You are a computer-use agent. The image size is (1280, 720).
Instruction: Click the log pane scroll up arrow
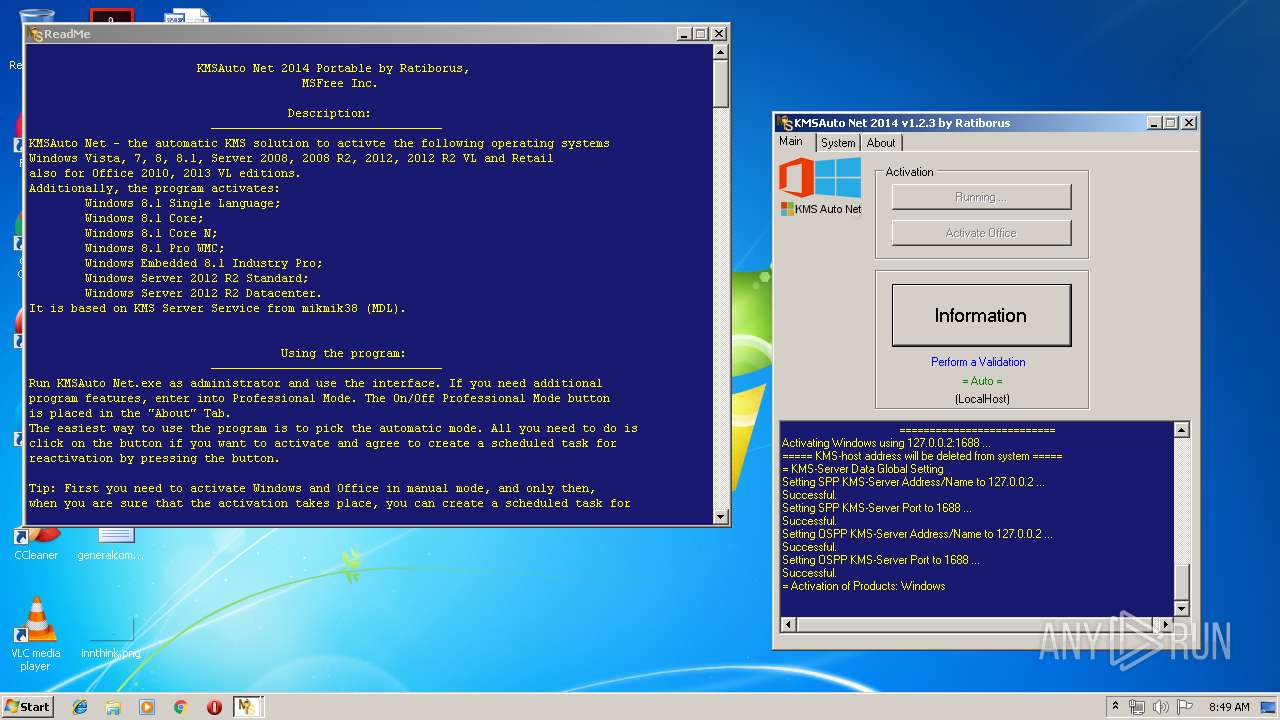click(1181, 430)
